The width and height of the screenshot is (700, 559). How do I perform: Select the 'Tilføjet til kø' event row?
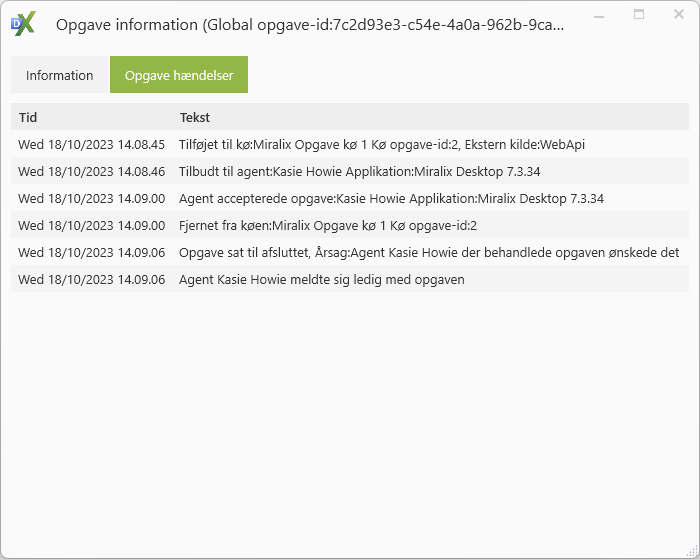pos(381,144)
